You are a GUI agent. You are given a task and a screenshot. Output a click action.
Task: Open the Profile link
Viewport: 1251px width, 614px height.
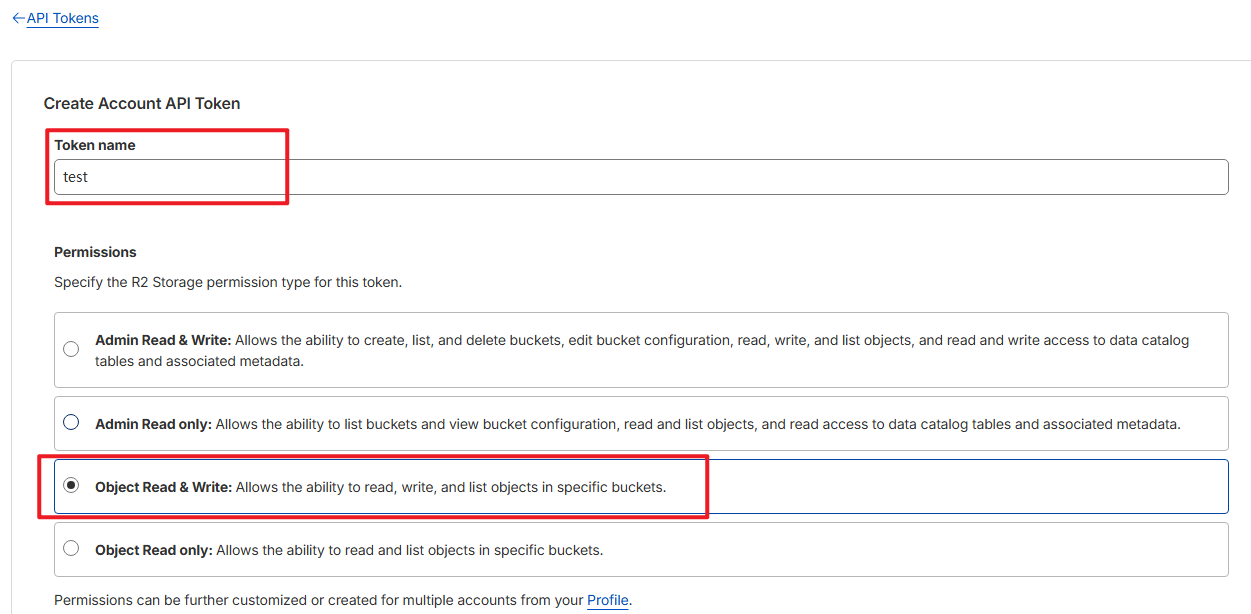pyautogui.click(x=607, y=600)
